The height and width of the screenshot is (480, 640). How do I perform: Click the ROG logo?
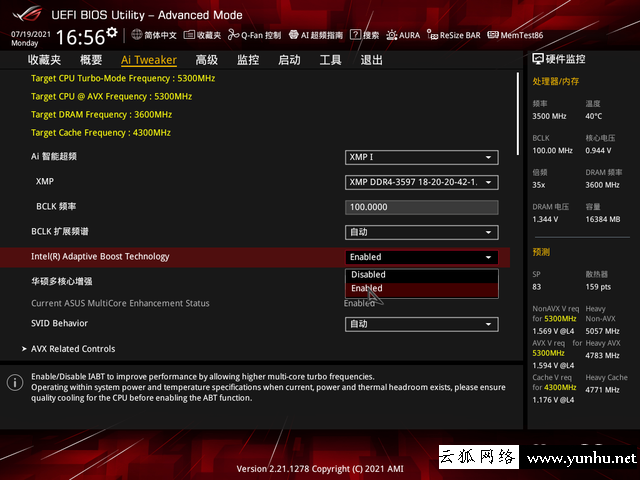[27, 14]
